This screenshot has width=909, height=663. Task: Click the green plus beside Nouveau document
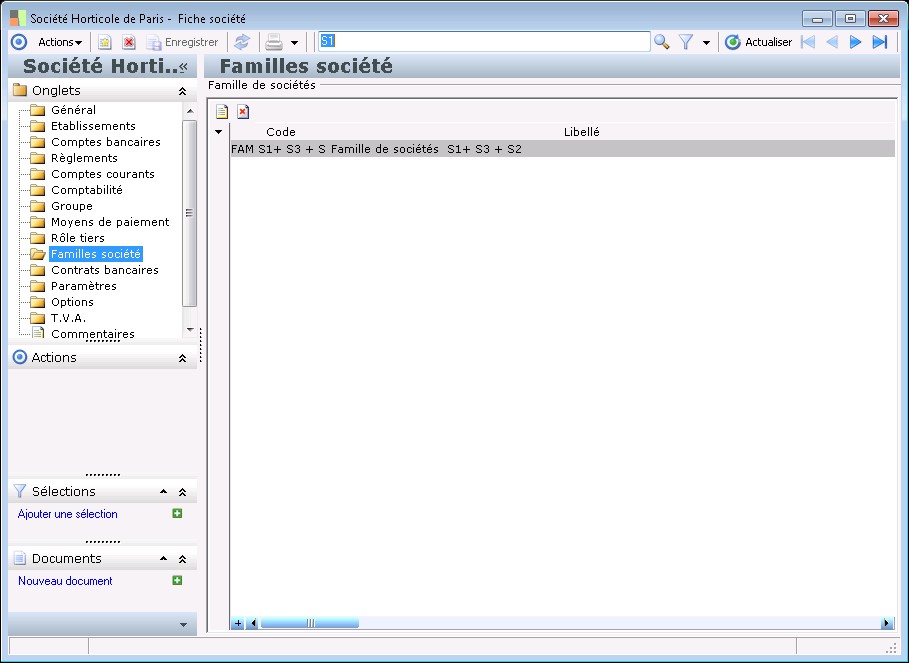(177, 580)
